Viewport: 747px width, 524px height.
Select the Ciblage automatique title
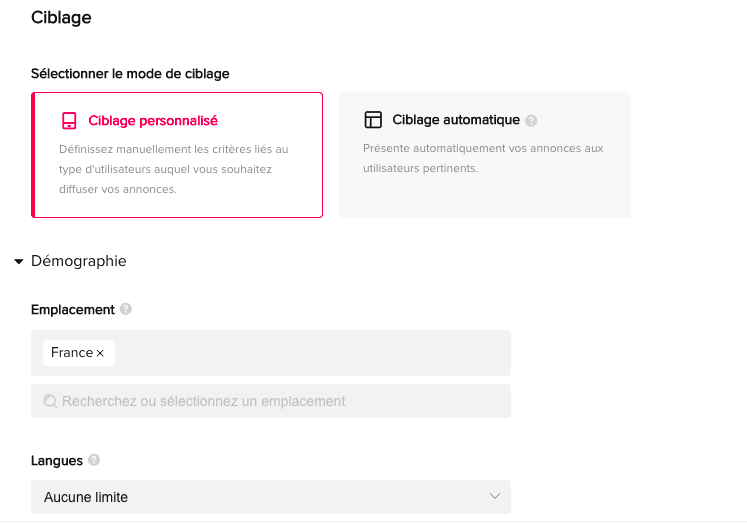tap(456, 120)
